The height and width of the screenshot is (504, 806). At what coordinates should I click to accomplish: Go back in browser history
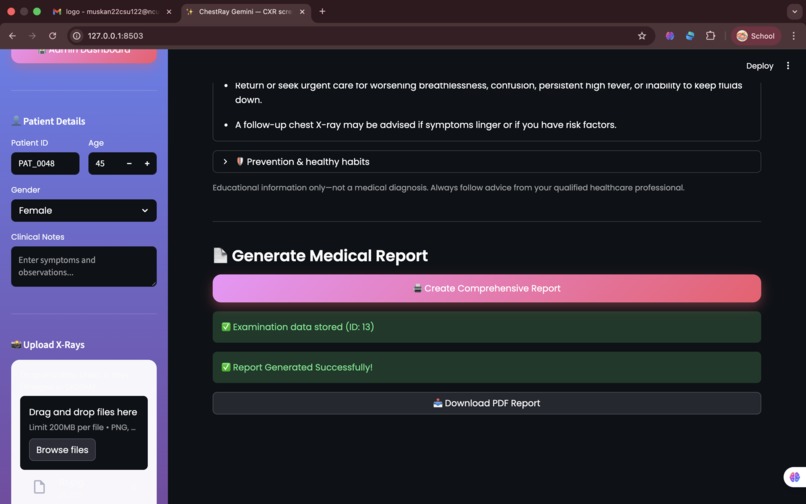[12, 36]
